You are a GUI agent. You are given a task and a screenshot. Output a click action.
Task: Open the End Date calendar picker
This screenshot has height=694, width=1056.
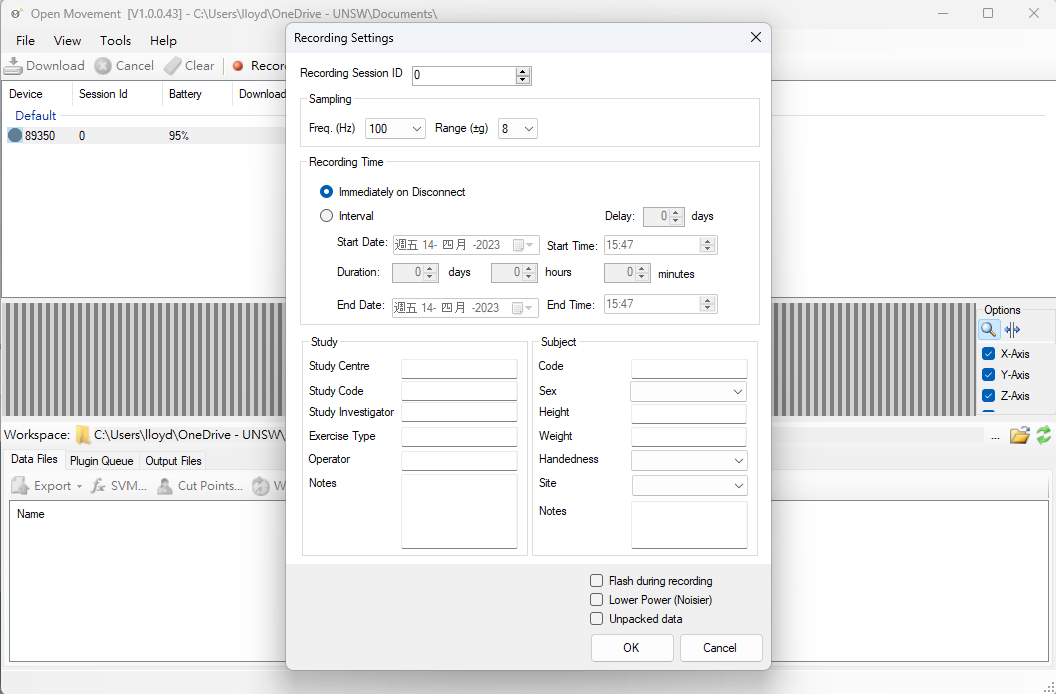point(523,308)
